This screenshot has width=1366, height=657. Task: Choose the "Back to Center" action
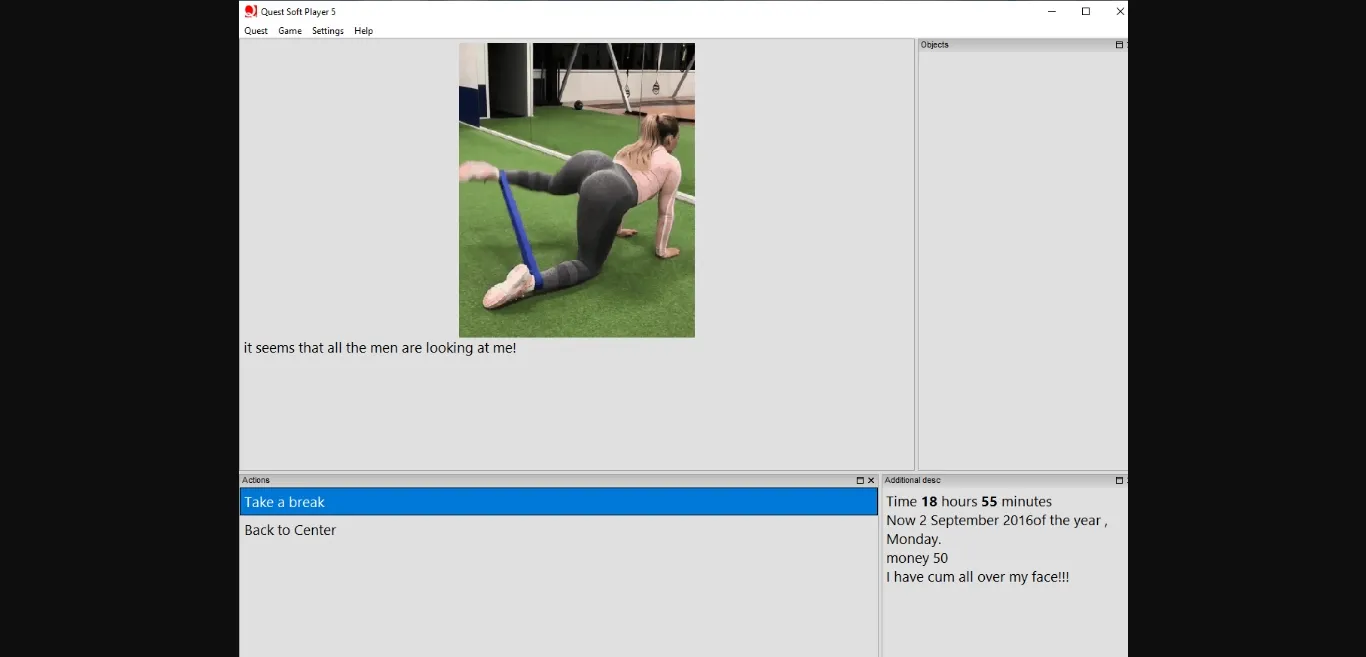pos(290,530)
